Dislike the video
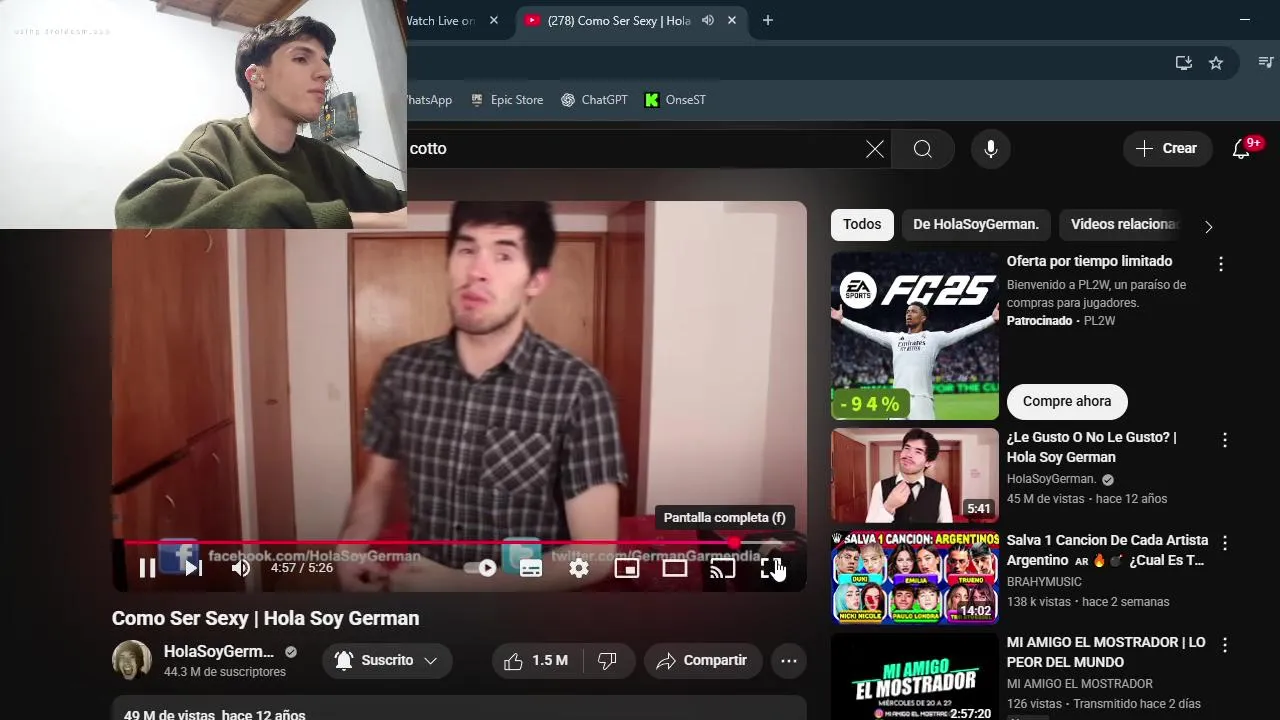This screenshot has height=720, width=1280. (x=607, y=661)
